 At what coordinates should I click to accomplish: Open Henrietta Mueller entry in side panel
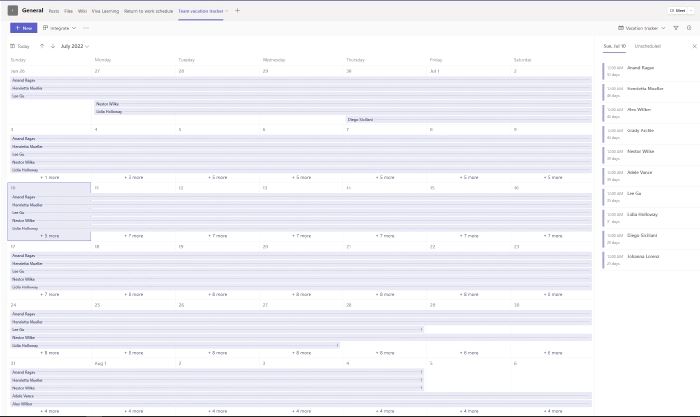tap(650, 92)
